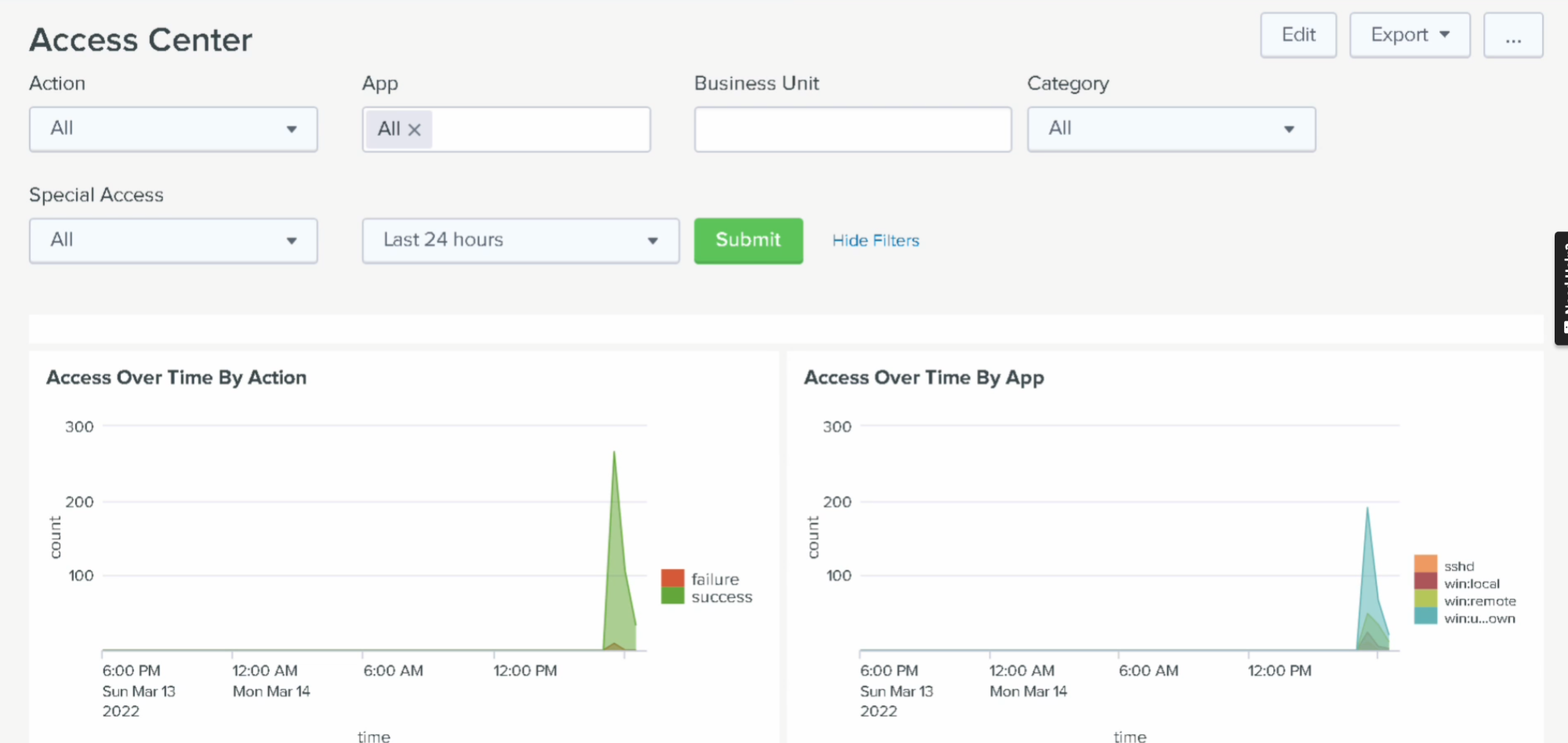This screenshot has height=743, width=1568.
Task: Click the Access Over Time By Action title
Action: 176,378
